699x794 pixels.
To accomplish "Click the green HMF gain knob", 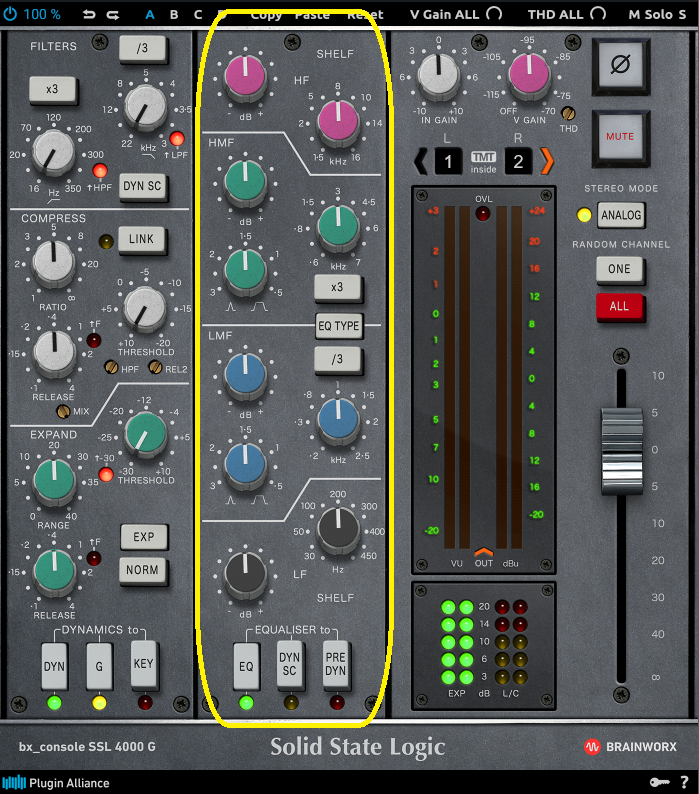I will 245,181.
